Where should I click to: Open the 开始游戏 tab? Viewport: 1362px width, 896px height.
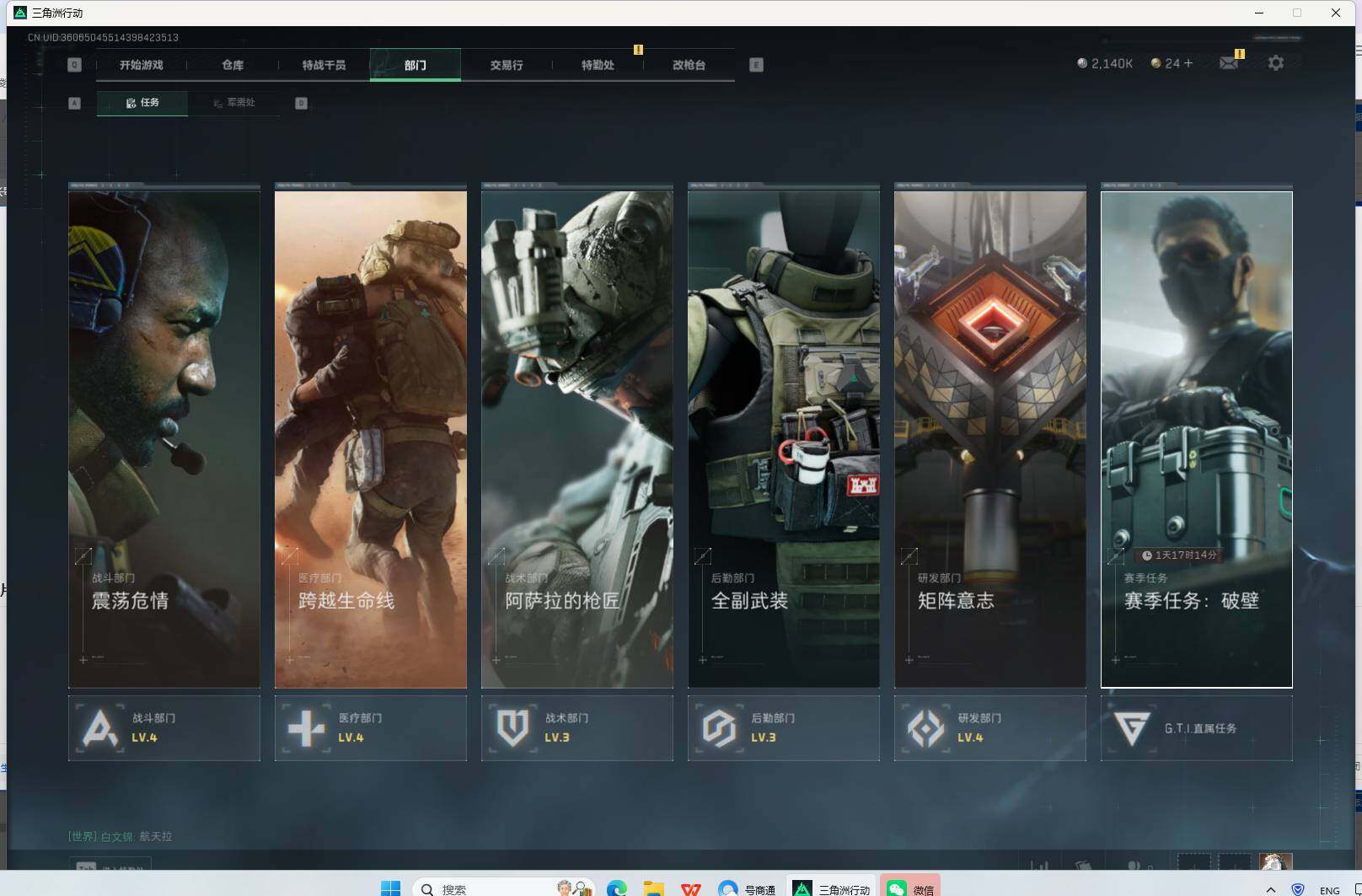coord(141,65)
